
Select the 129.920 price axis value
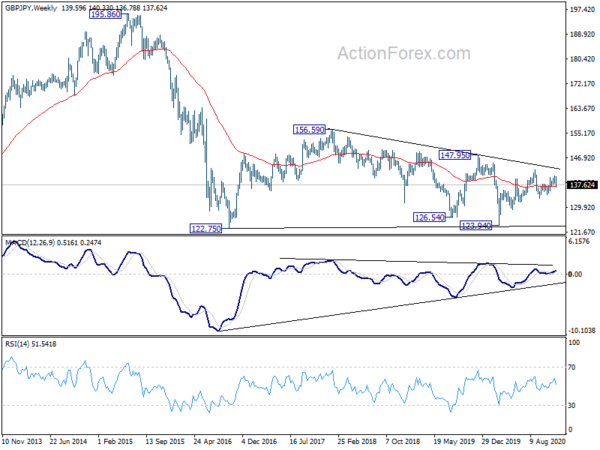pos(582,207)
